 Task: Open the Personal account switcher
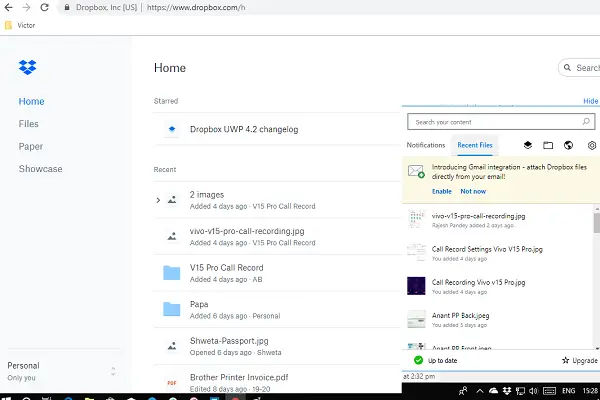tap(60, 371)
